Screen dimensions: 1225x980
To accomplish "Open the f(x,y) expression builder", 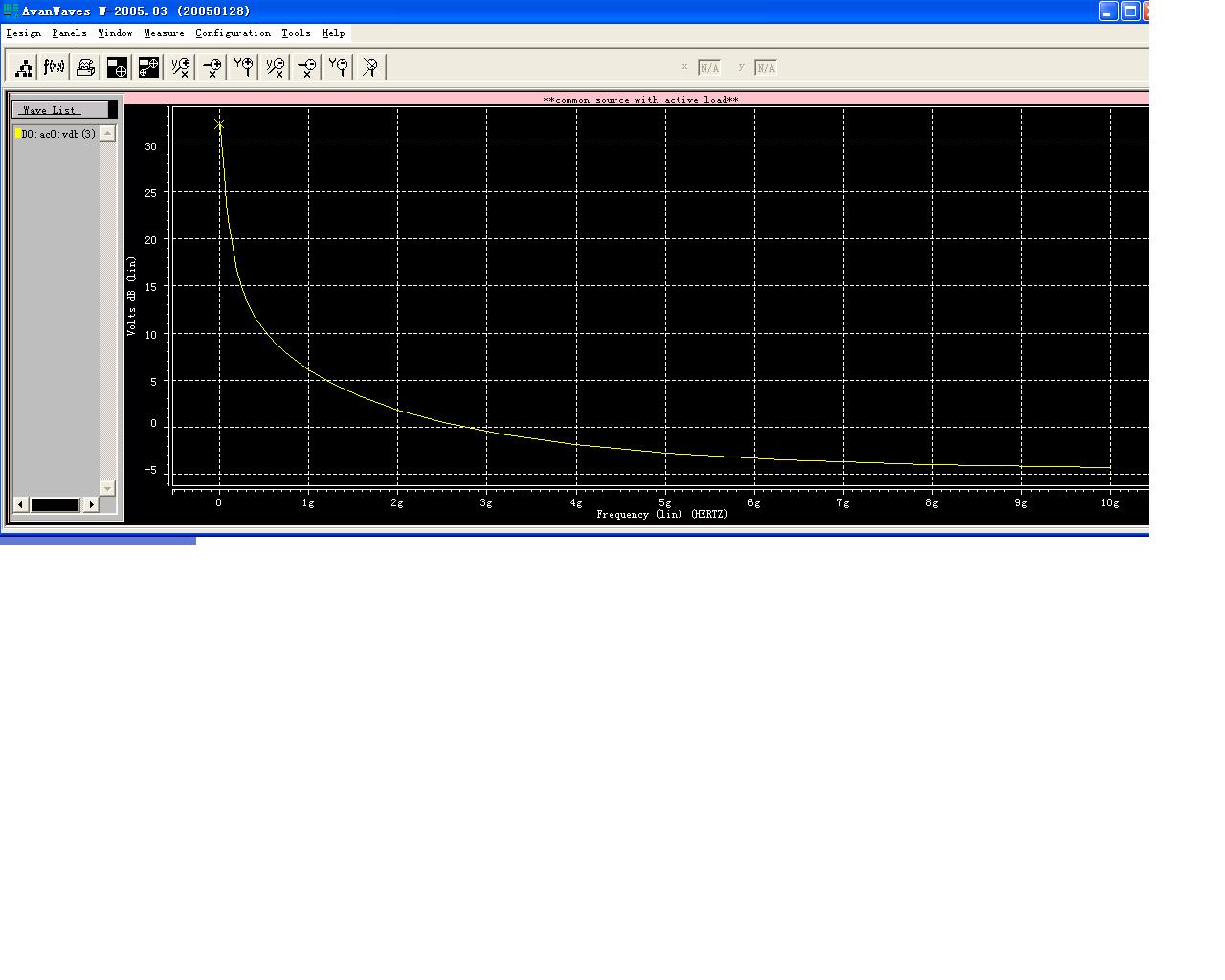I will pos(55,67).
